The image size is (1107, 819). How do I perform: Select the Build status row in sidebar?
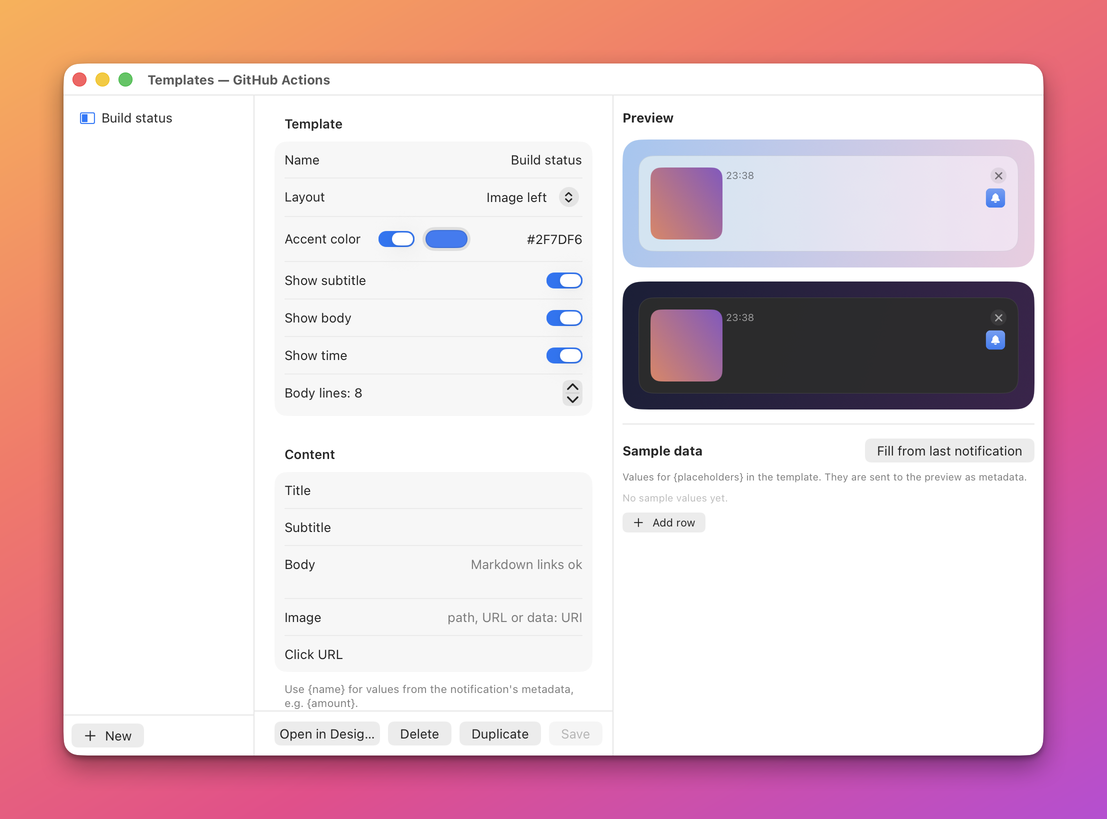pos(159,118)
